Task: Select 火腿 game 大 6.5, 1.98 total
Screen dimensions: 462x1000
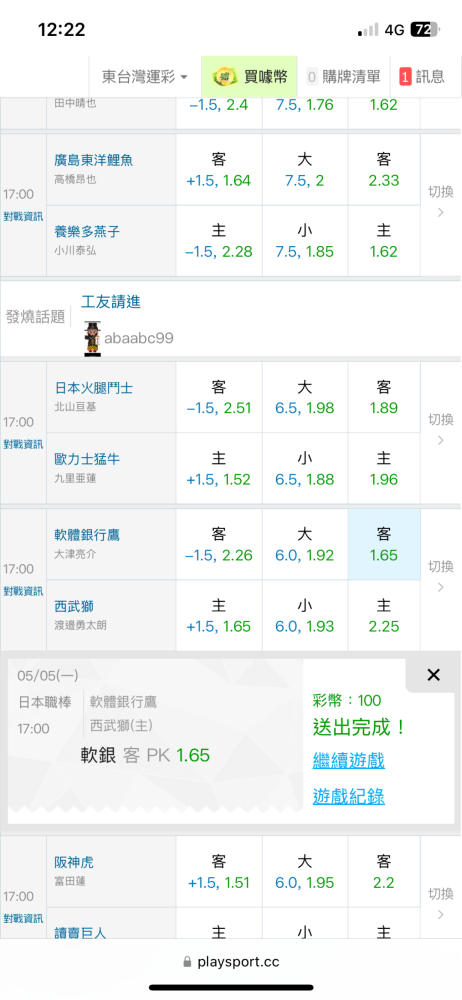Action: click(x=305, y=397)
